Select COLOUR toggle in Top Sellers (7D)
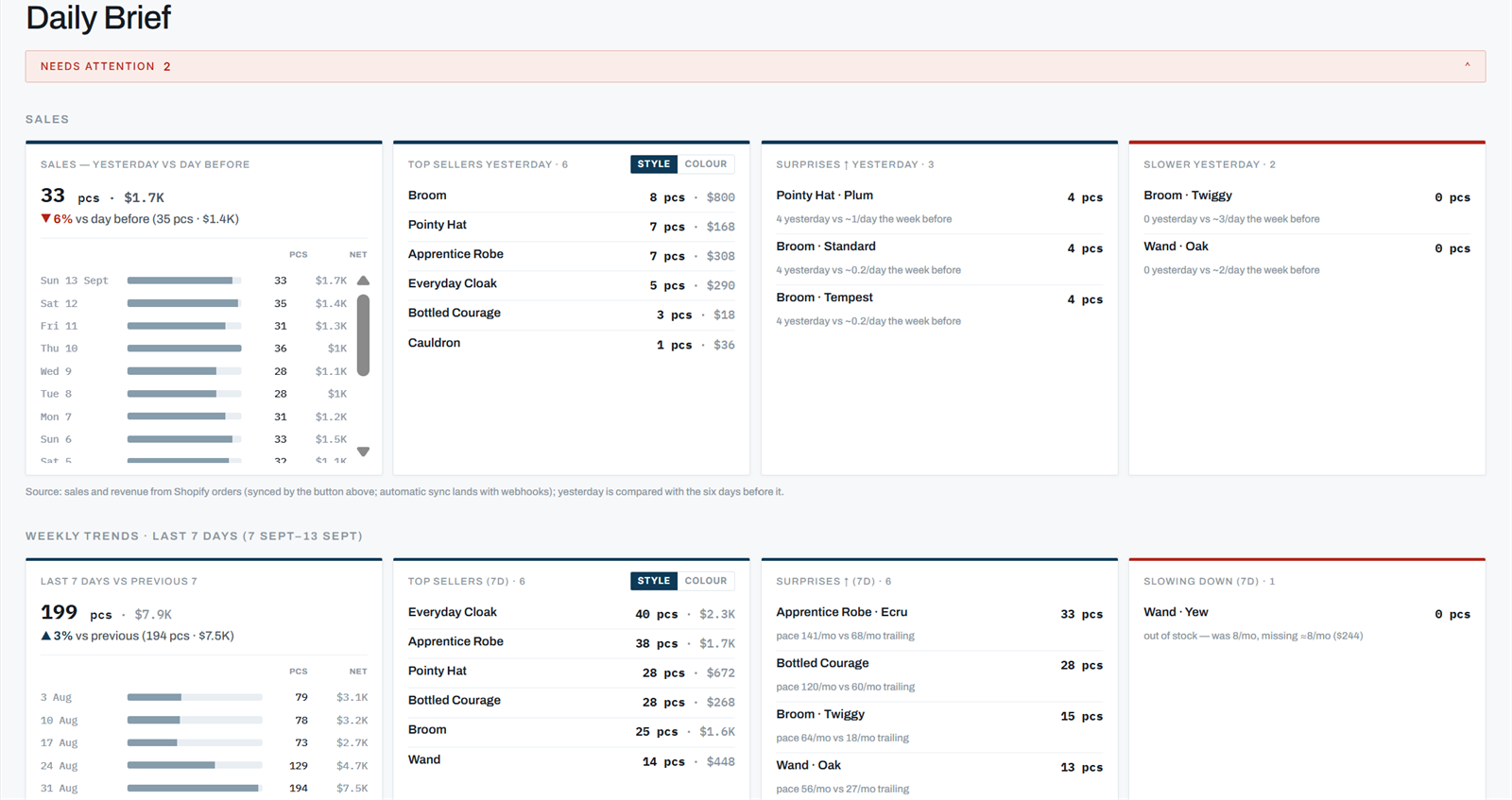This screenshot has height=800, width=1512. 706,581
